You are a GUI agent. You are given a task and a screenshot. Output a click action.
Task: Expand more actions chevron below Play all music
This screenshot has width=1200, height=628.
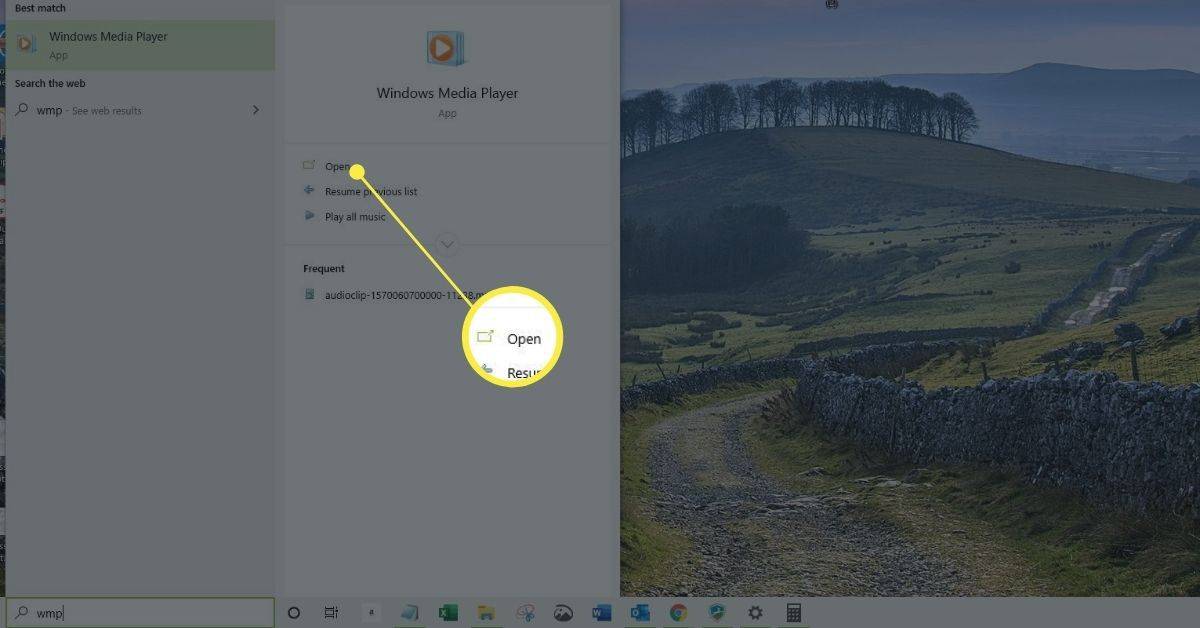tap(447, 244)
